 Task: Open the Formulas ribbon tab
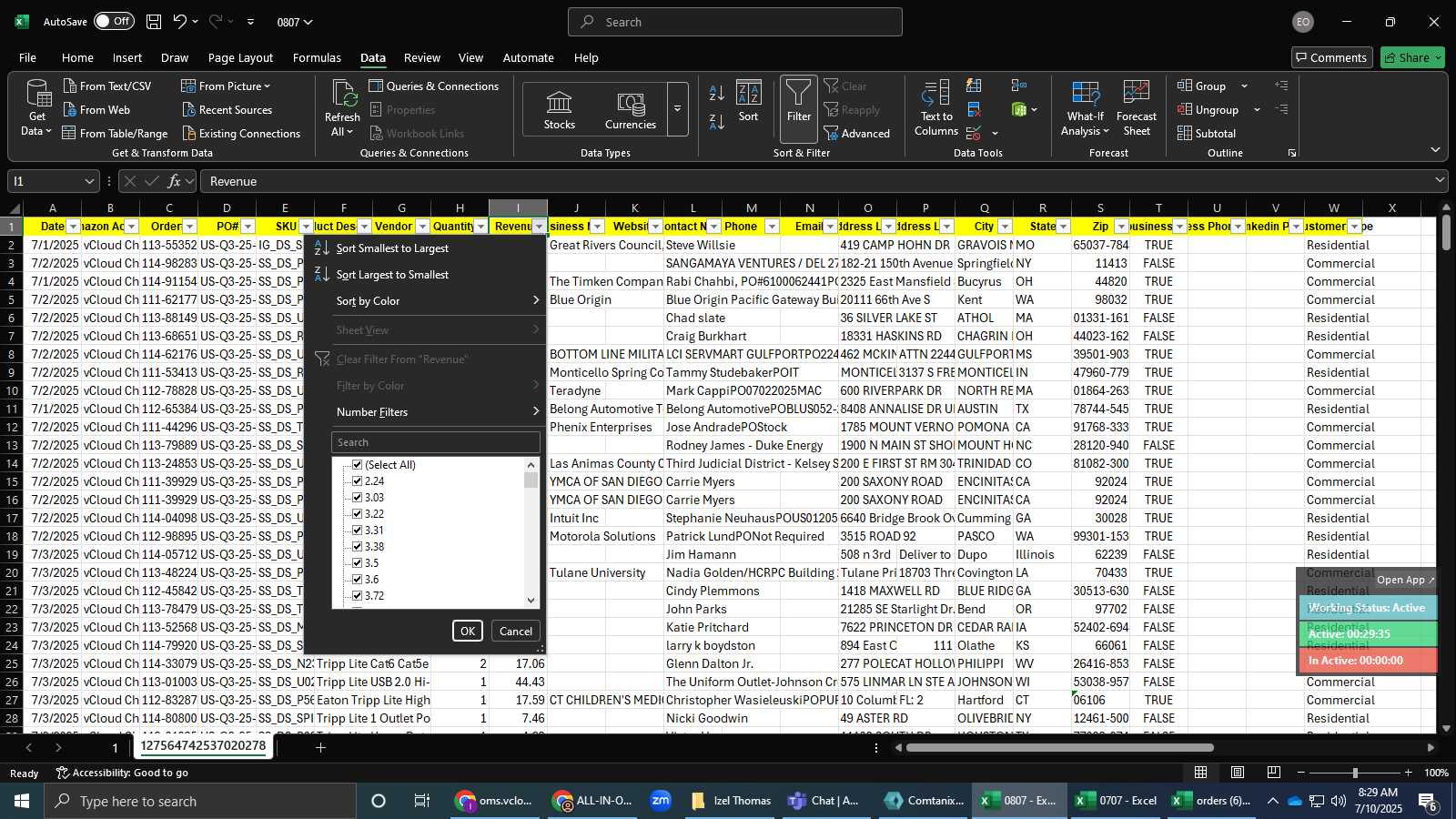coord(317,57)
